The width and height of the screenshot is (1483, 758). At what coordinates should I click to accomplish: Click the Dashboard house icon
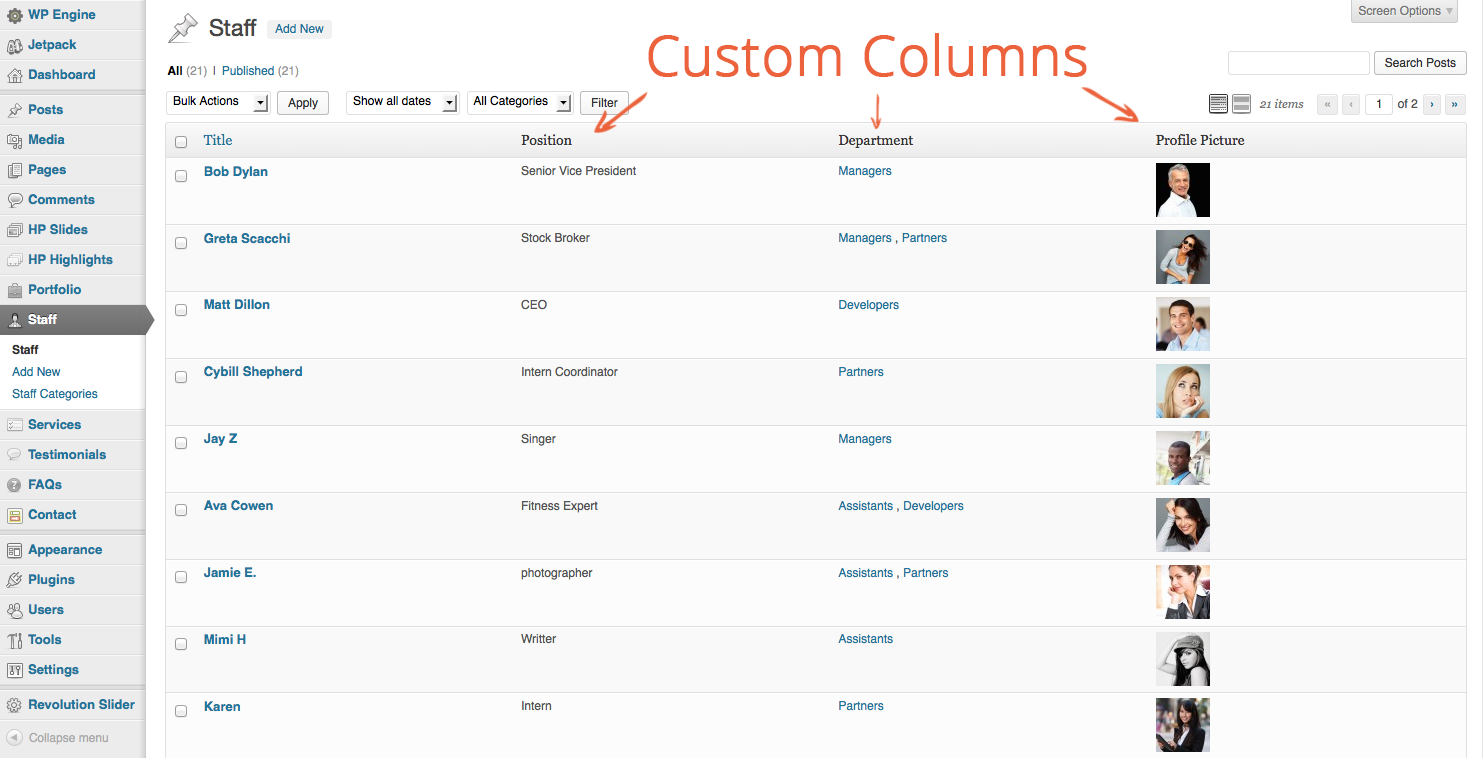(x=14, y=75)
